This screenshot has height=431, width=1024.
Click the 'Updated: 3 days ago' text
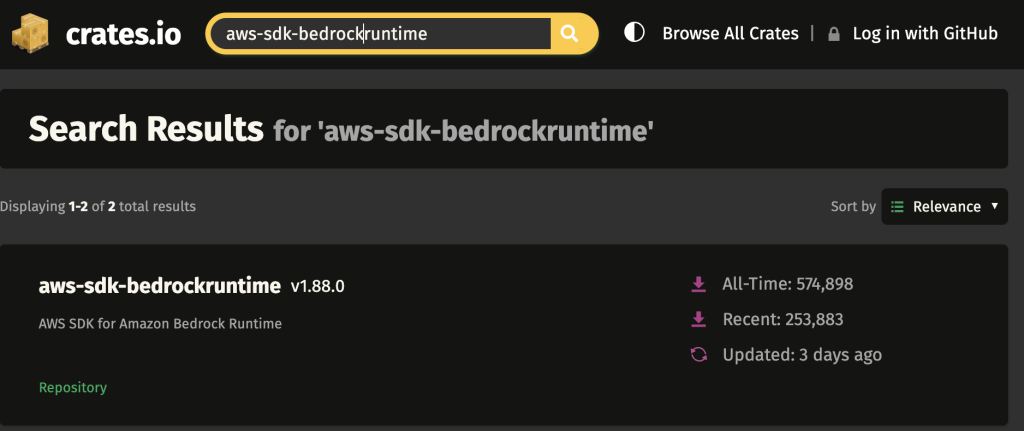click(802, 355)
